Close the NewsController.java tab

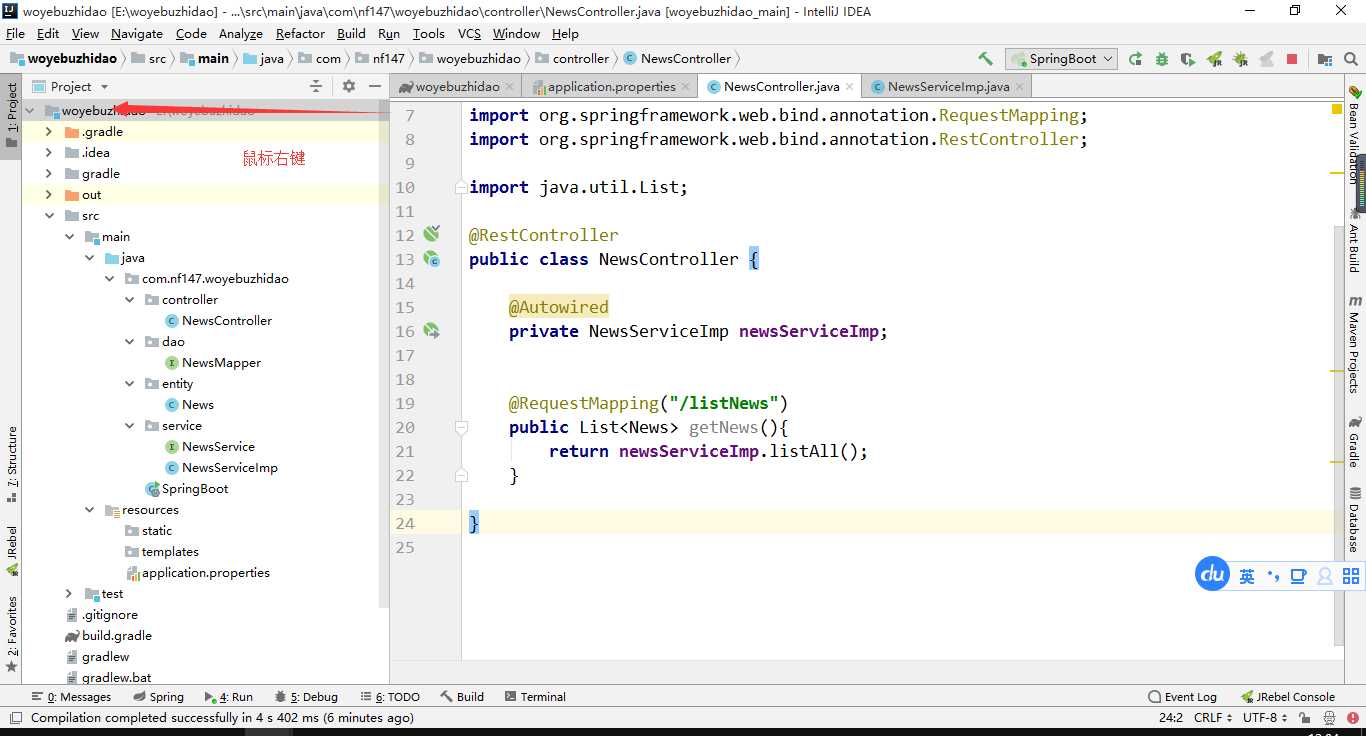click(849, 87)
